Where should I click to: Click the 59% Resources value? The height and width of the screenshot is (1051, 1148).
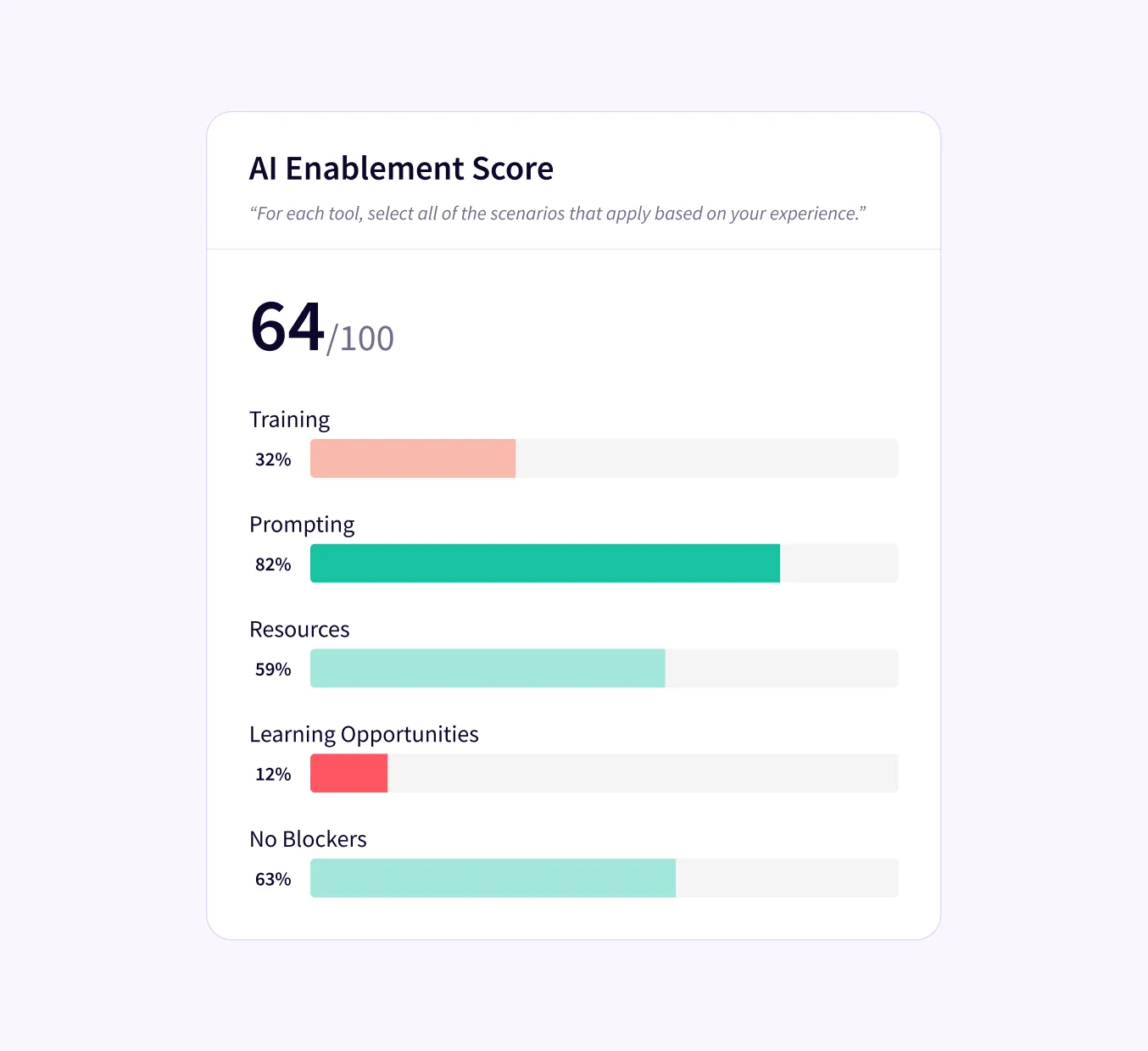[x=273, y=670]
